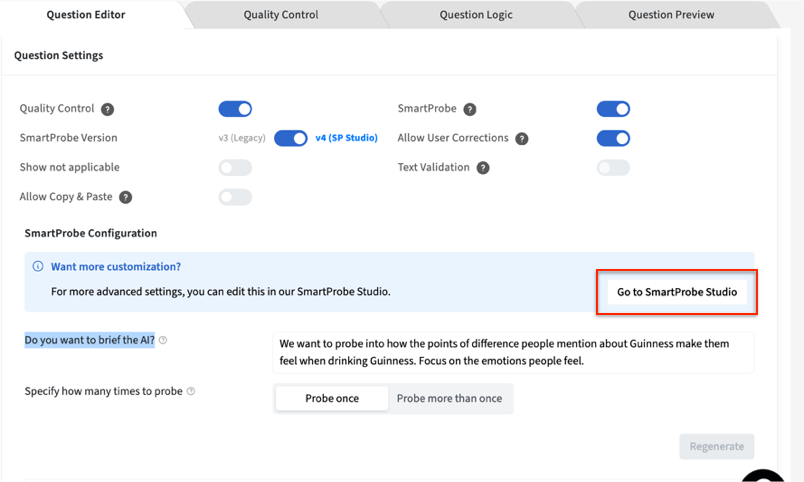Turn off the SmartProbe toggle
Viewport: 804px width, 482px height.
coord(613,109)
